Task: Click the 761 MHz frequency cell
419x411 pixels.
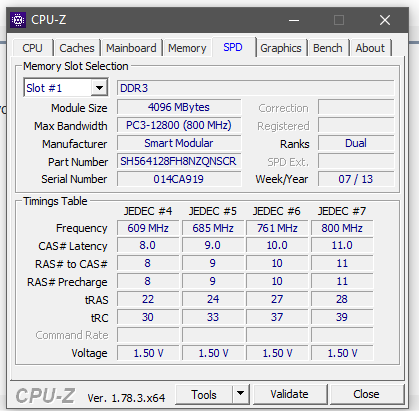Action: [277, 228]
